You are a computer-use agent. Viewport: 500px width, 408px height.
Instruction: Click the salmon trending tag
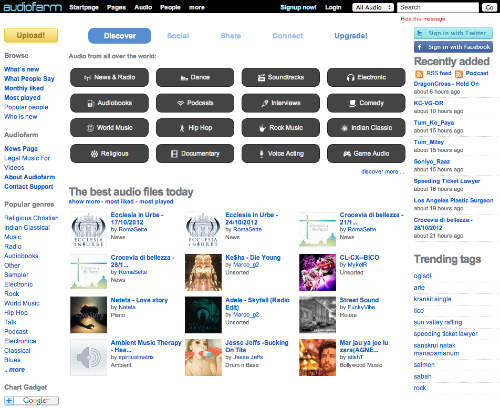tap(424, 365)
